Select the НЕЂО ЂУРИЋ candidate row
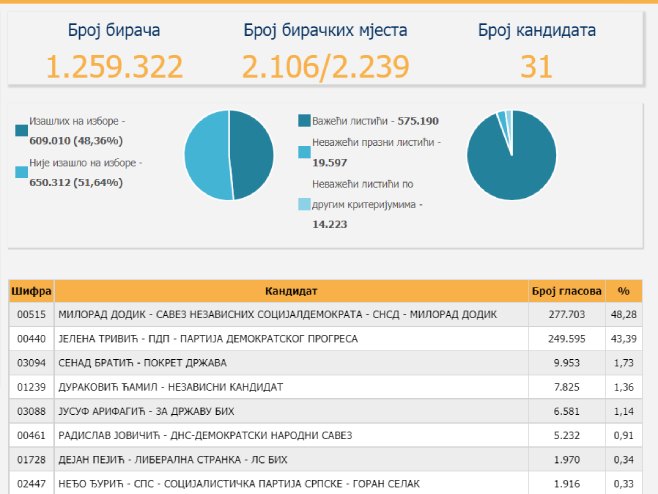The image size is (658, 494). click(x=326, y=483)
